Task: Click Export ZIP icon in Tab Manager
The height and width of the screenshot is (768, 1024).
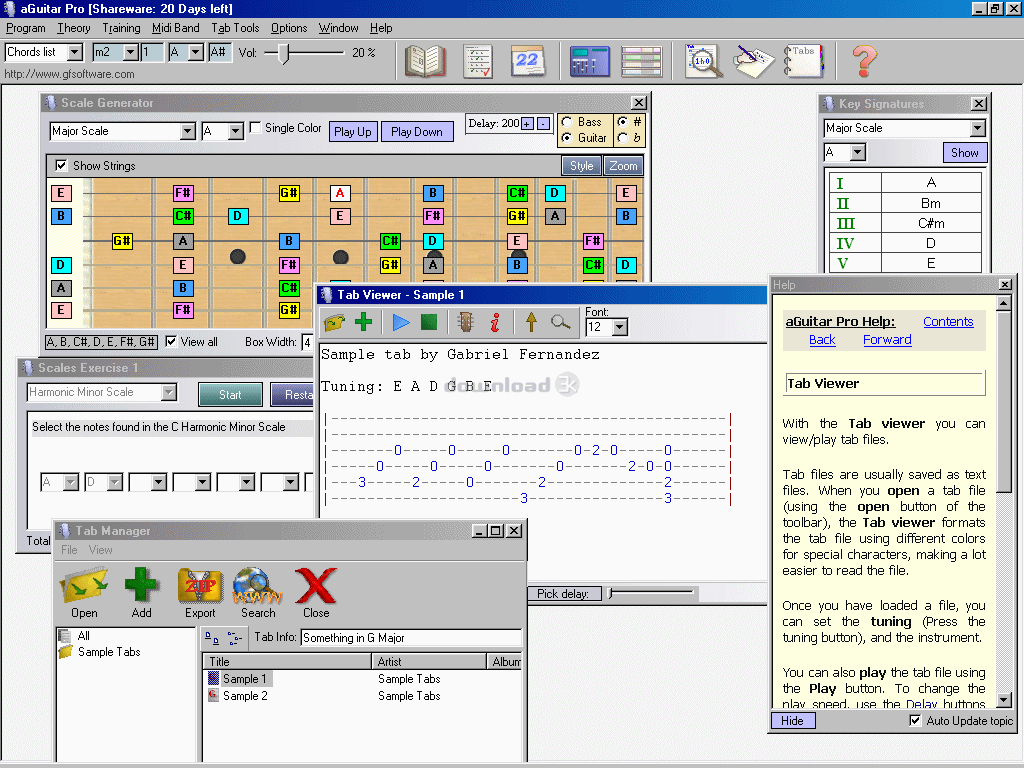Action: [200, 592]
